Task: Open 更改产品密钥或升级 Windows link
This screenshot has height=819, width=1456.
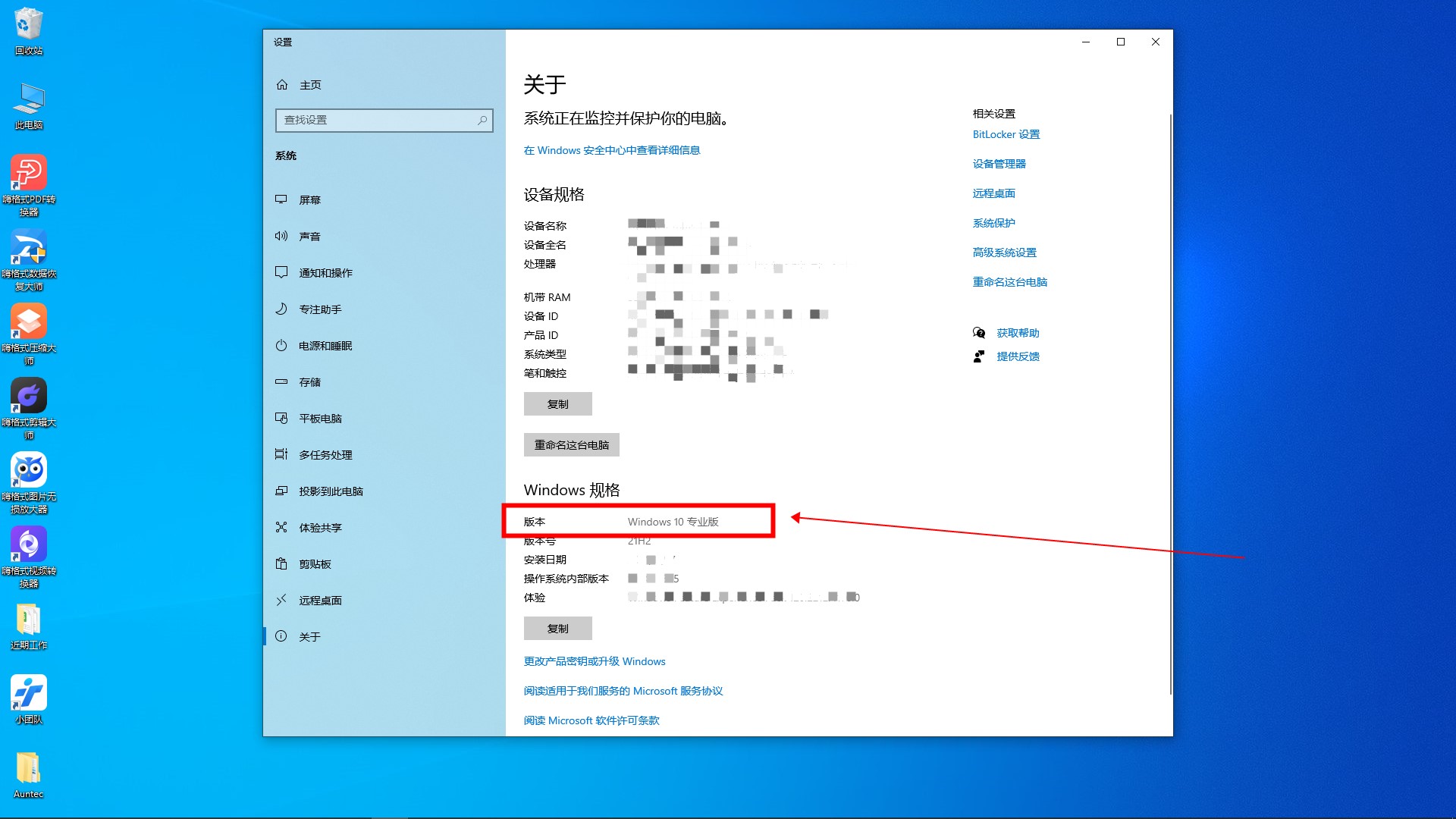Action: (595, 661)
